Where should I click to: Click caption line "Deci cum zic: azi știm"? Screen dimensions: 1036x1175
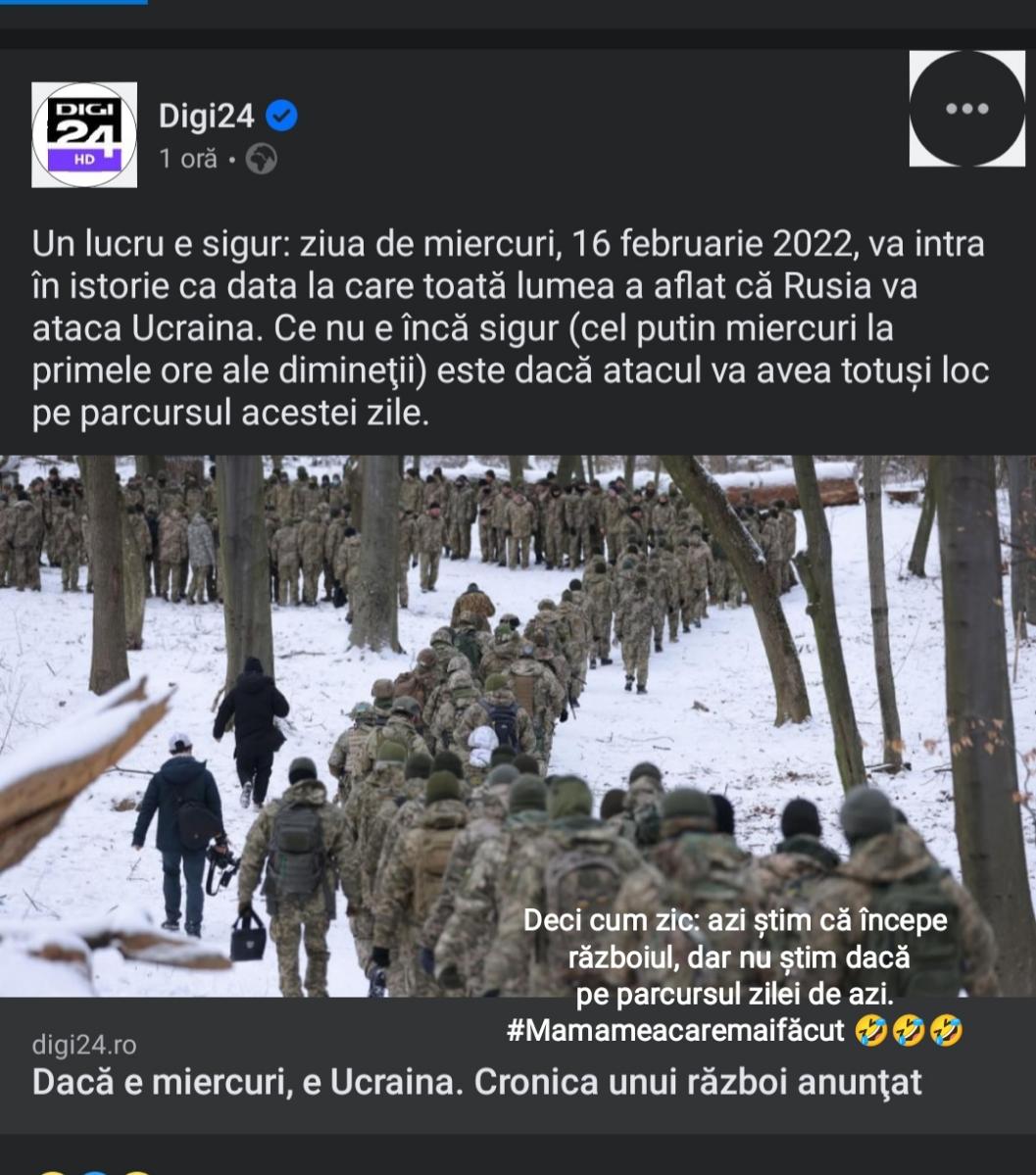pyautogui.click(x=735, y=920)
